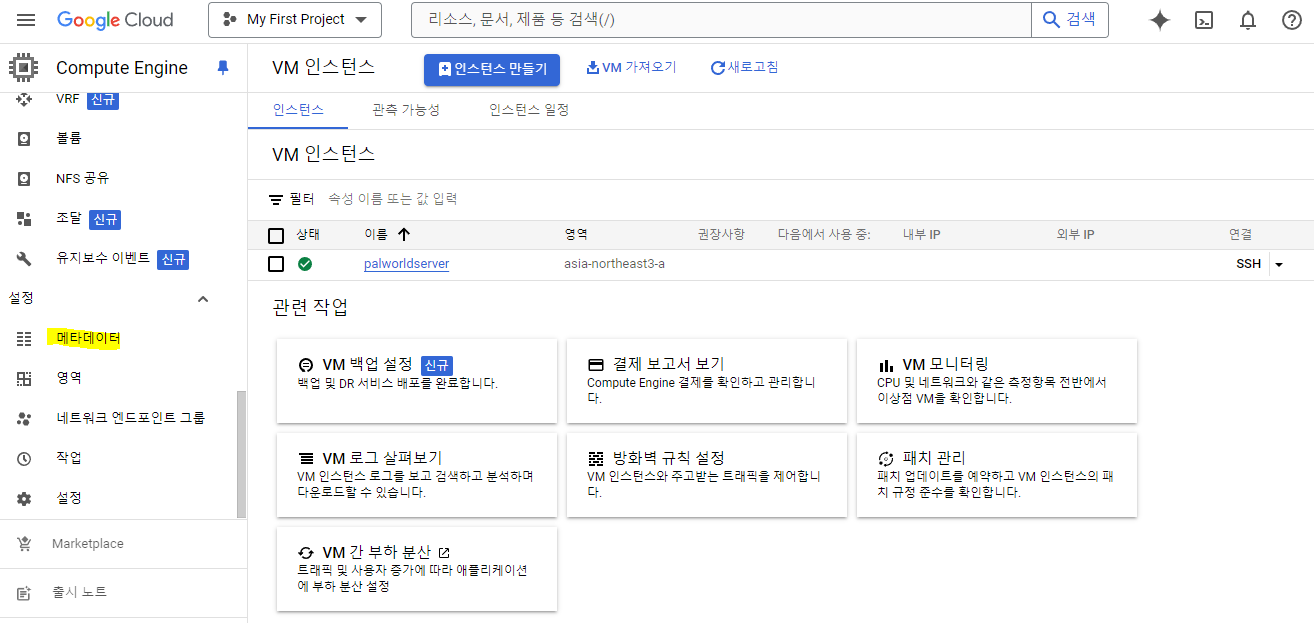1314x623 pixels.
Task: Switch to the 인스턴스 일정 tab
Action: click(x=529, y=110)
